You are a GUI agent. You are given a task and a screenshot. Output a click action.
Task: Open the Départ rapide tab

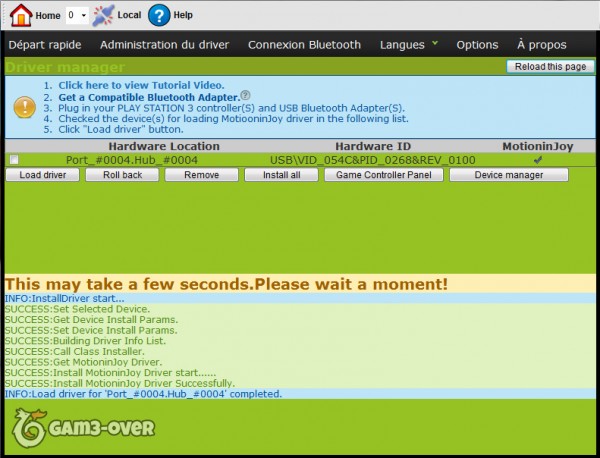click(x=45, y=45)
